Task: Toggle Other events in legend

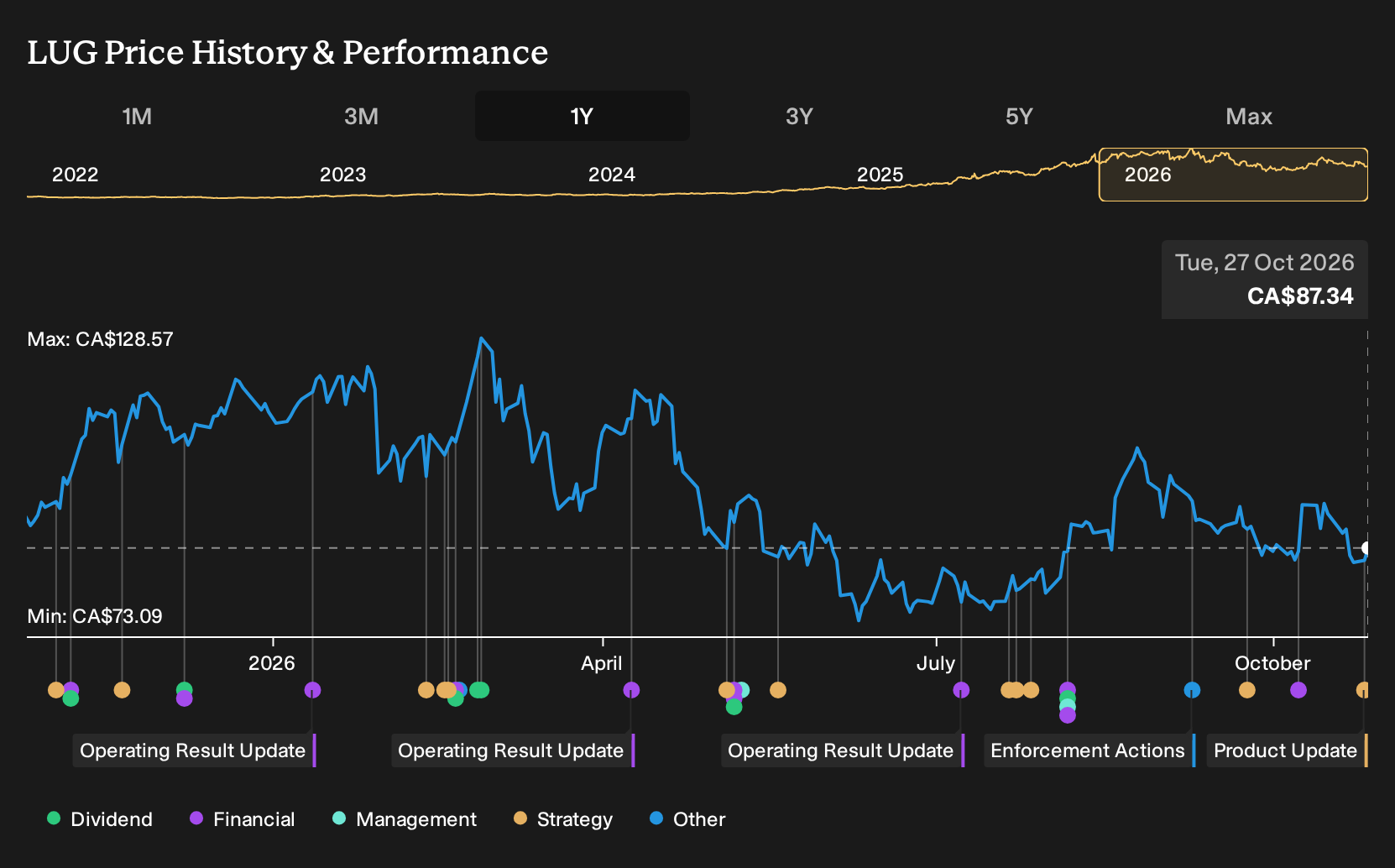Action: tap(687, 819)
